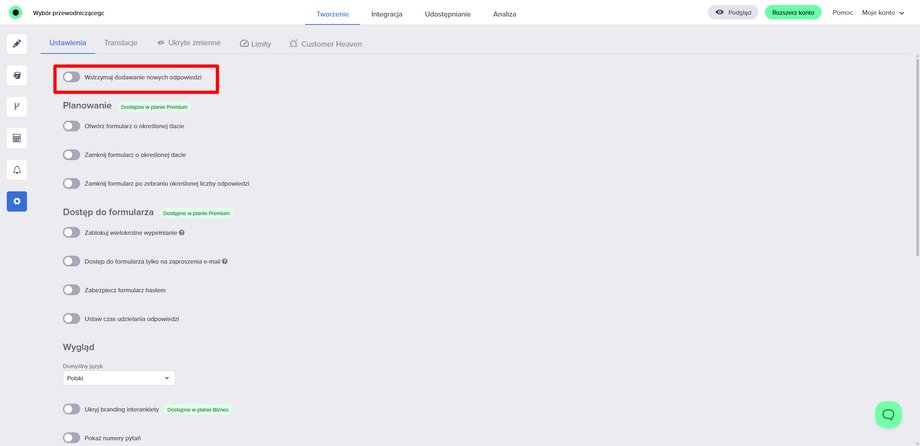Screen dimensions: 920x446
Task: Turn on Zabezpiecz formularz hasłem
Action: (x=71, y=290)
